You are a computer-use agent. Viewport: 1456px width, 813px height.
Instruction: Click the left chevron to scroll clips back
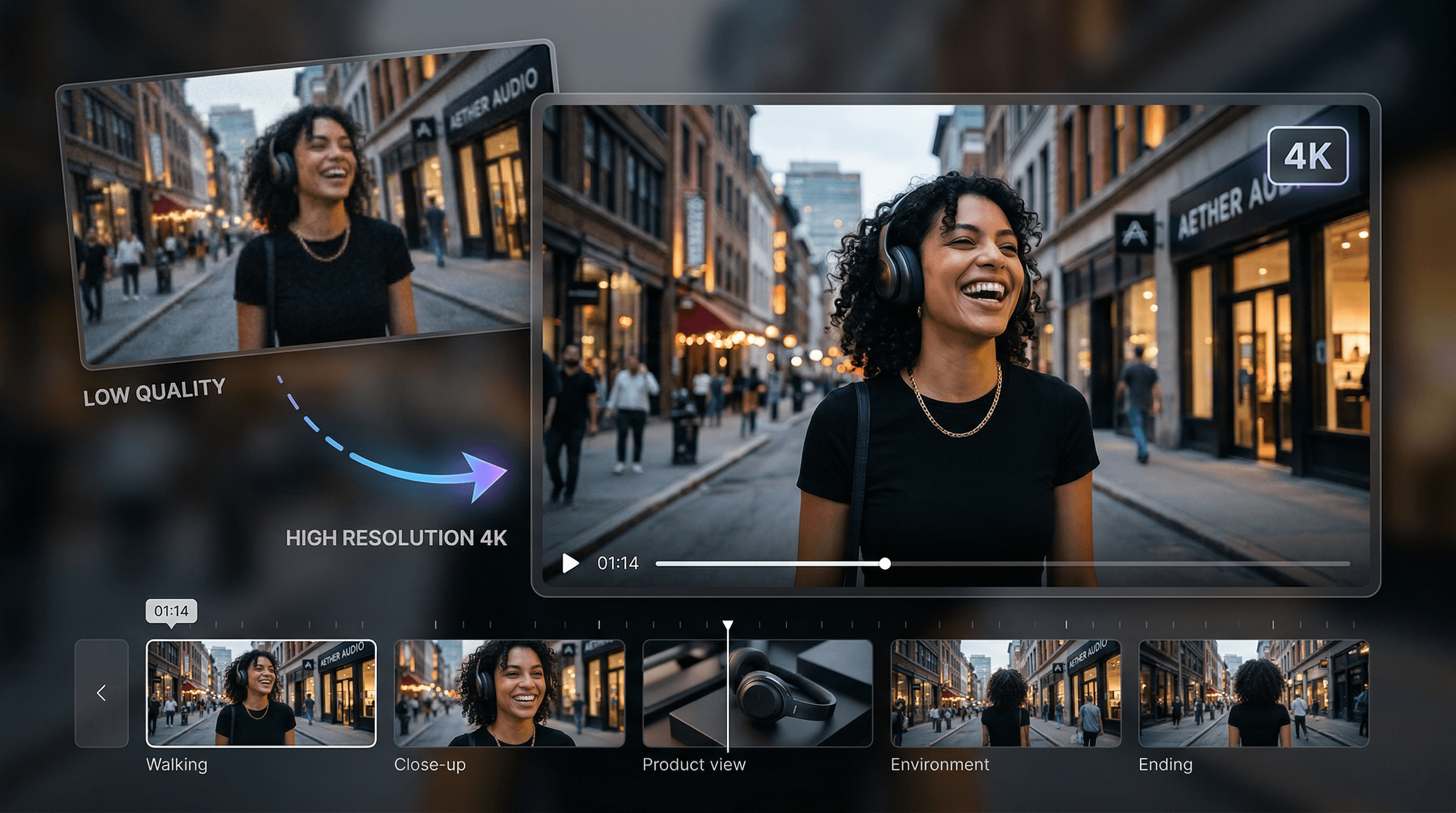[x=102, y=693]
